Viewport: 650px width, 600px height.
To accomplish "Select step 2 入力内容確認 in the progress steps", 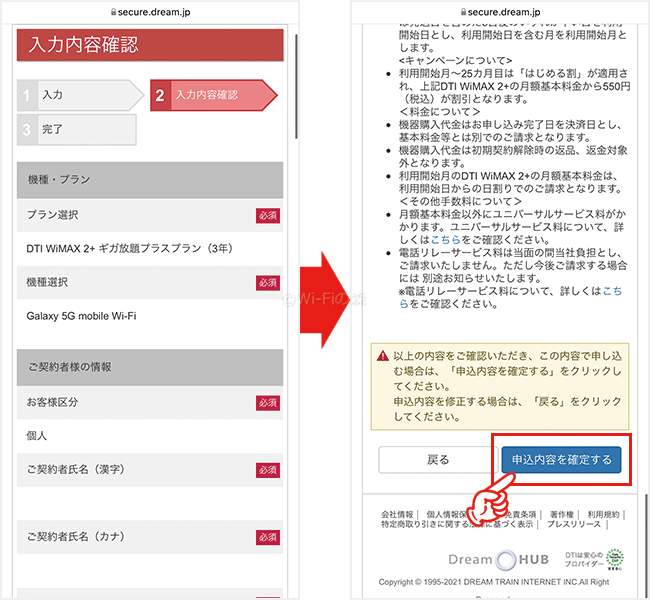I will pos(213,95).
